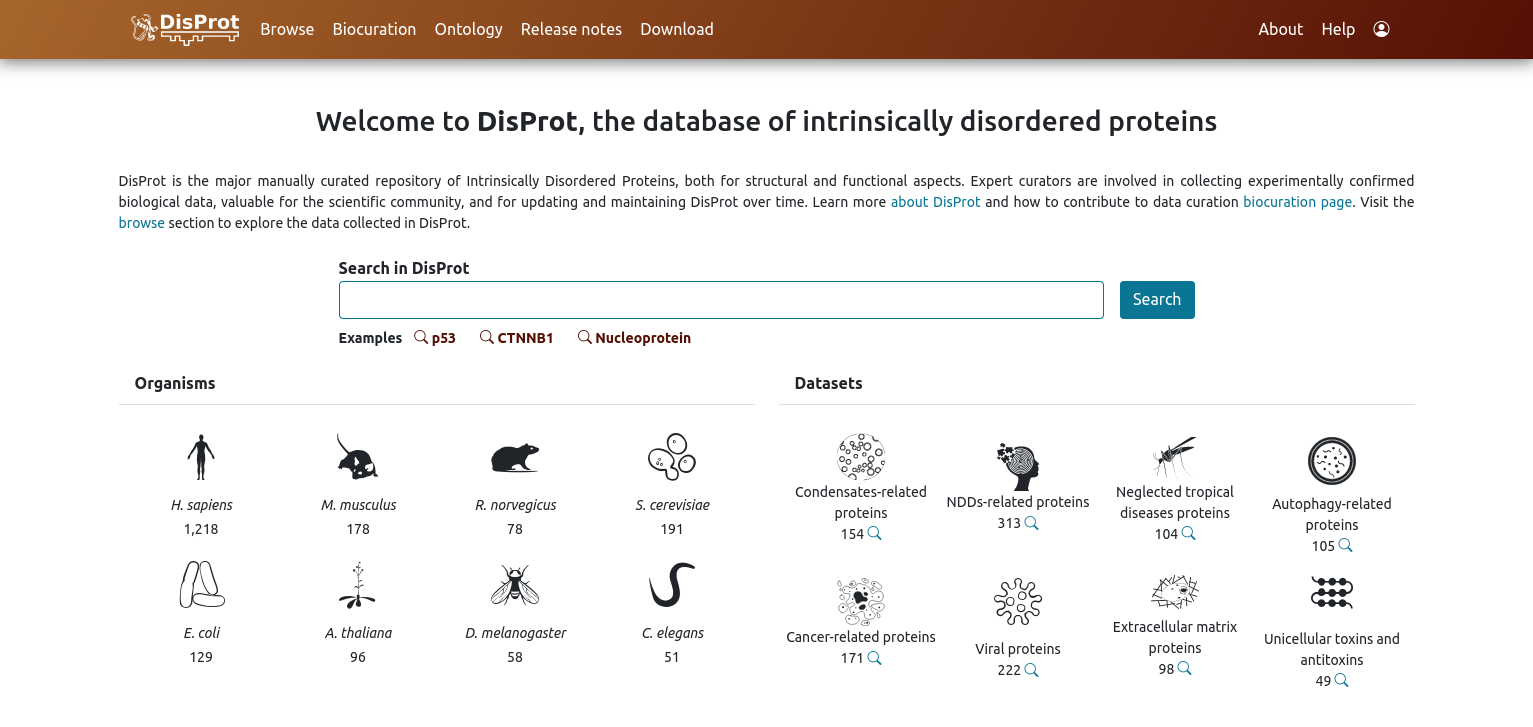The image size is (1533, 727).
Task: Click the Organisms section heading
Action: click(x=175, y=383)
